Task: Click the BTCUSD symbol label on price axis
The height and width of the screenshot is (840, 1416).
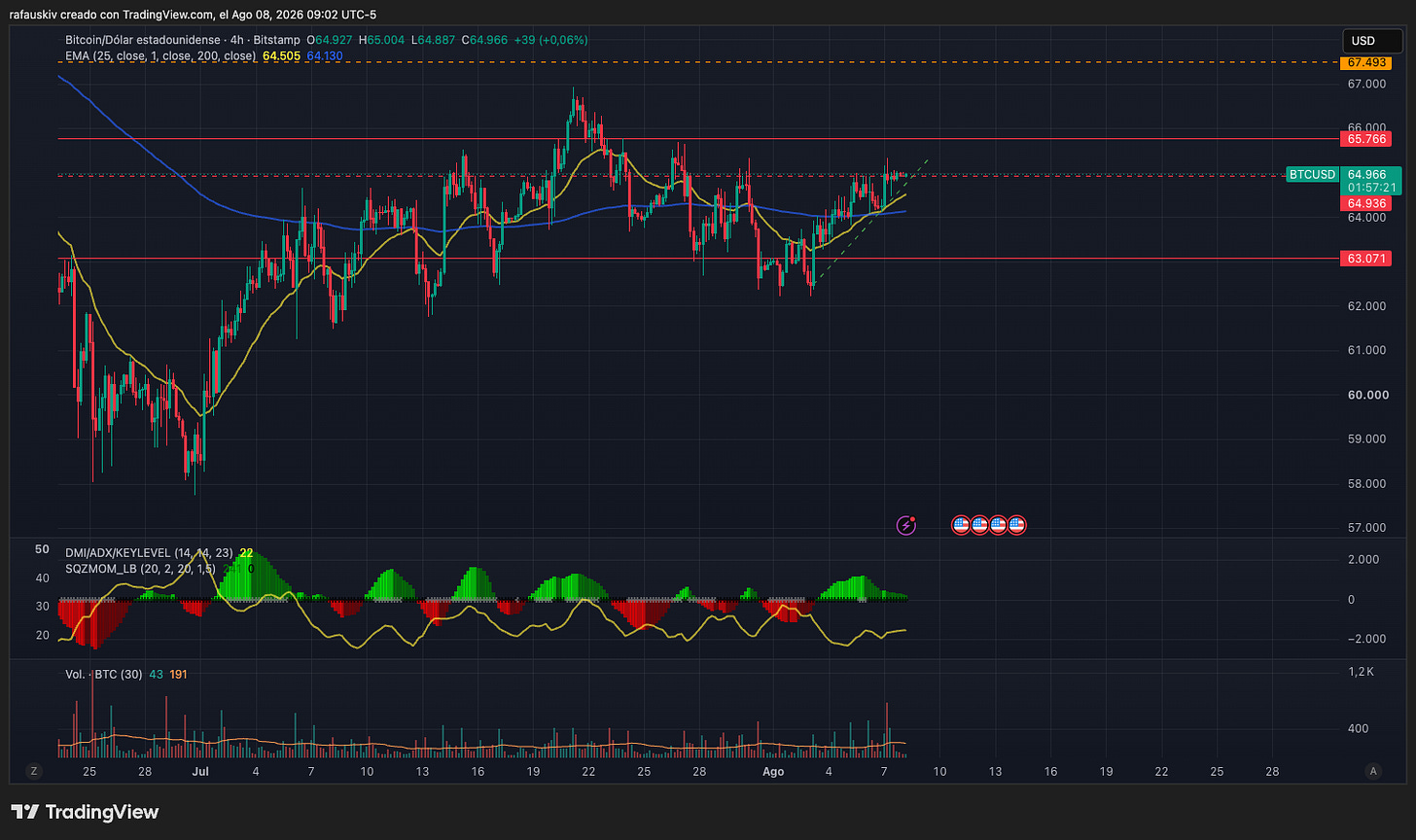Action: click(1311, 175)
